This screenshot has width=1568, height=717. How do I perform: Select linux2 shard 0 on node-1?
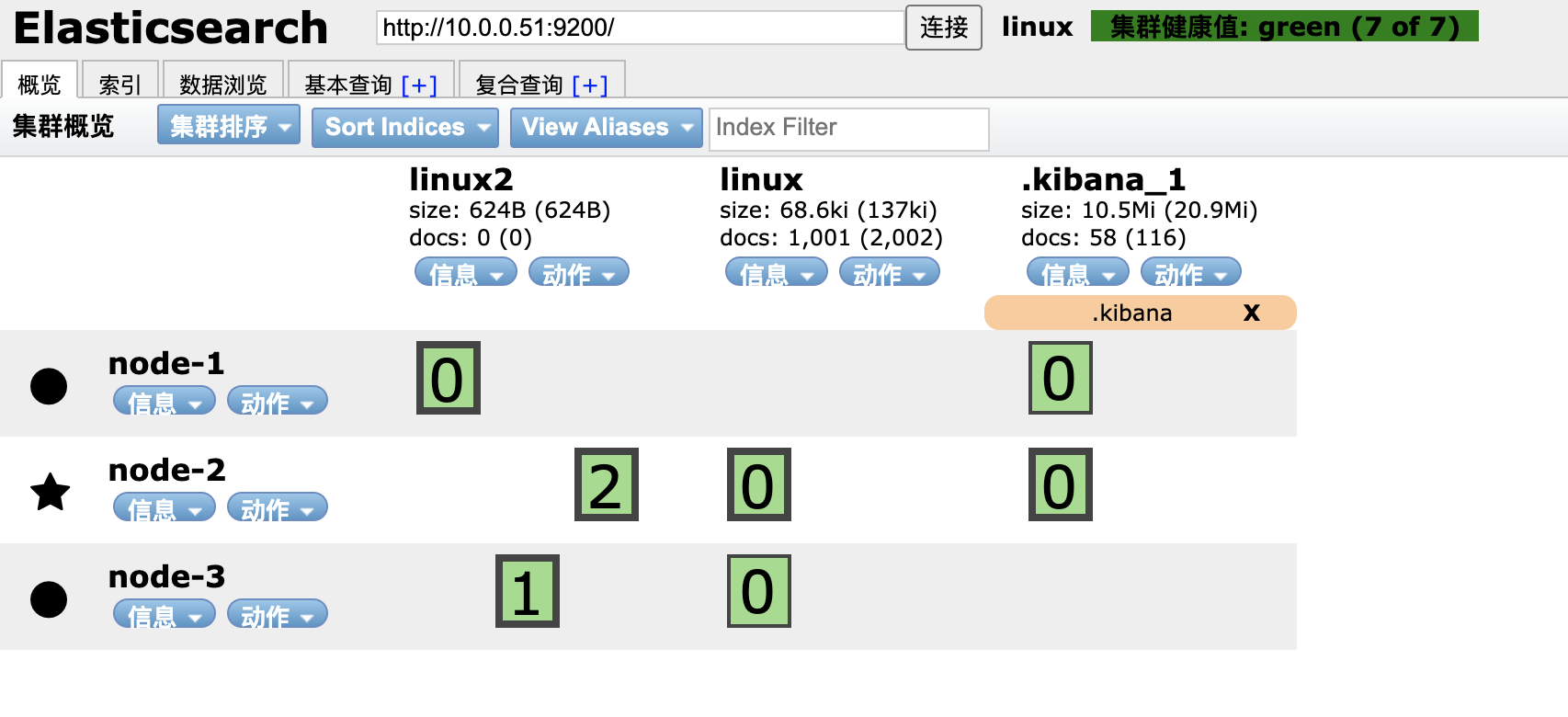449,378
